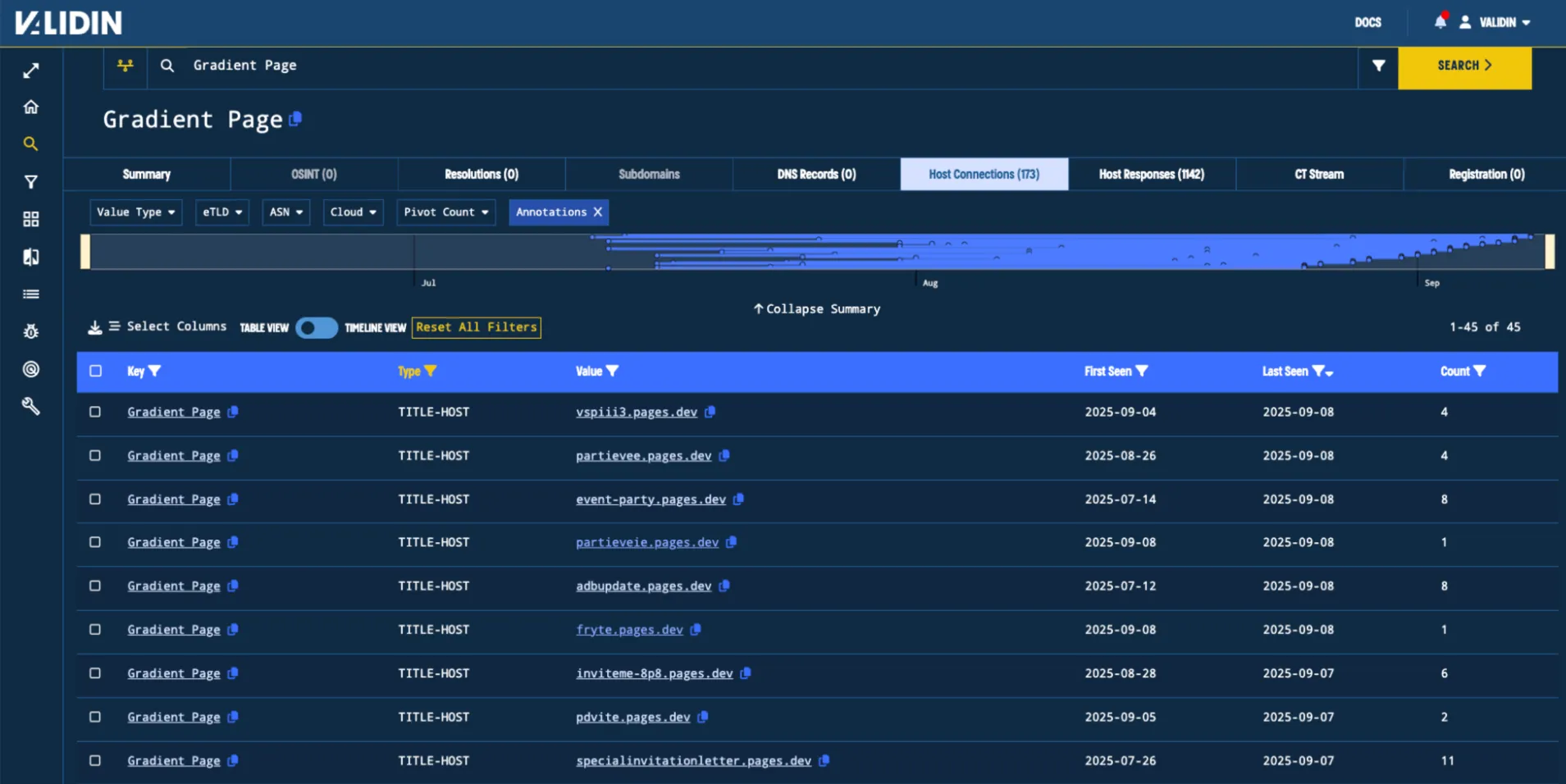Click the wrench tools icon in sidebar
The height and width of the screenshot is (784, 1566).
point(31,406)
